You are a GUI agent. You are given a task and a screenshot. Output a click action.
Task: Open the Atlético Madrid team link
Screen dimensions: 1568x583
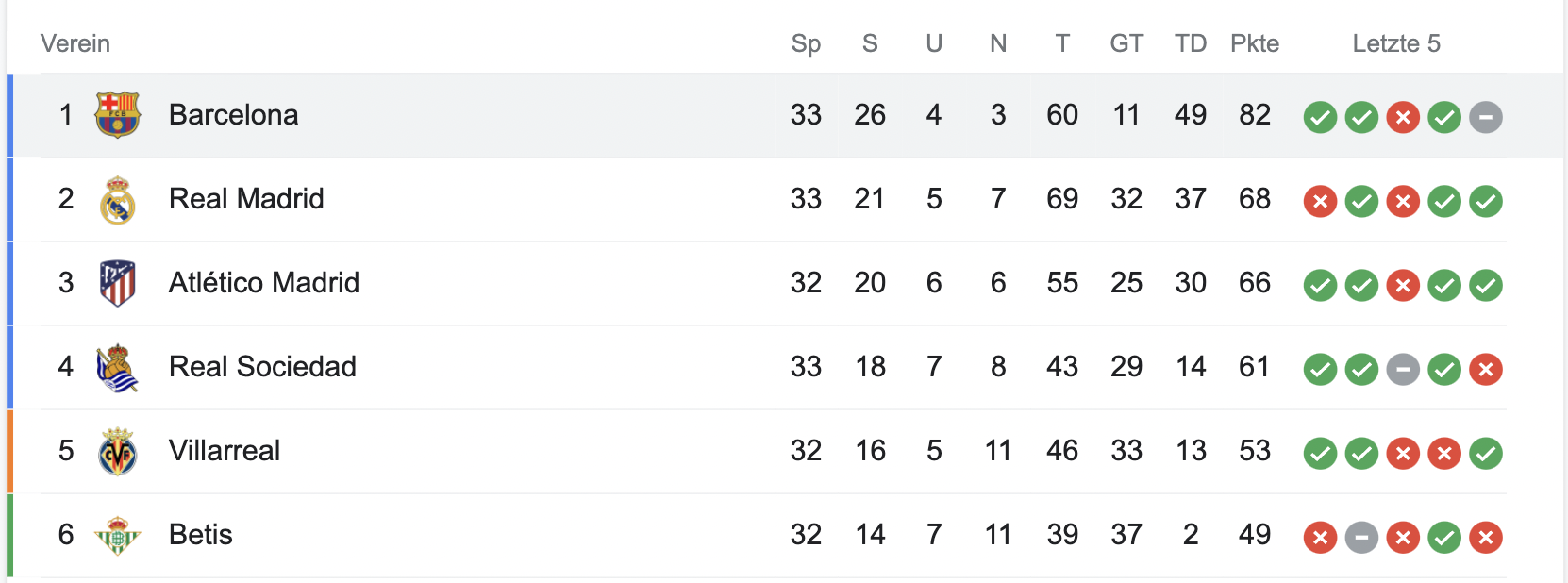tap(264, 283)
